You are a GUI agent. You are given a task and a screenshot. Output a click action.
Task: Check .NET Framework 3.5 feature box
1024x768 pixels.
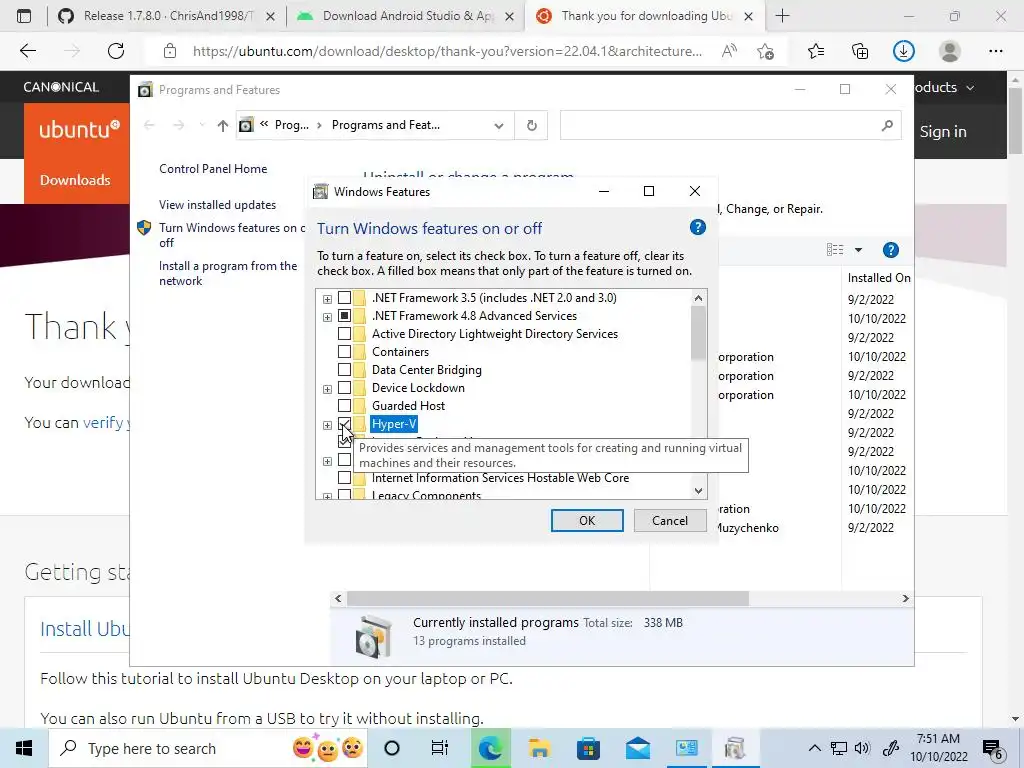344,298
